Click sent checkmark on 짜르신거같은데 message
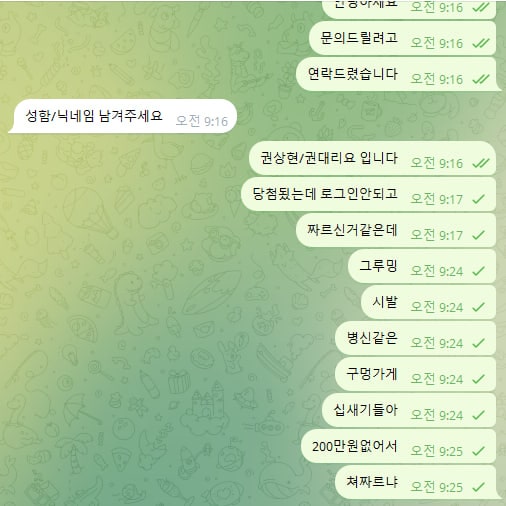This screenshot has height=506, width=506. click(x=479, y=235)
